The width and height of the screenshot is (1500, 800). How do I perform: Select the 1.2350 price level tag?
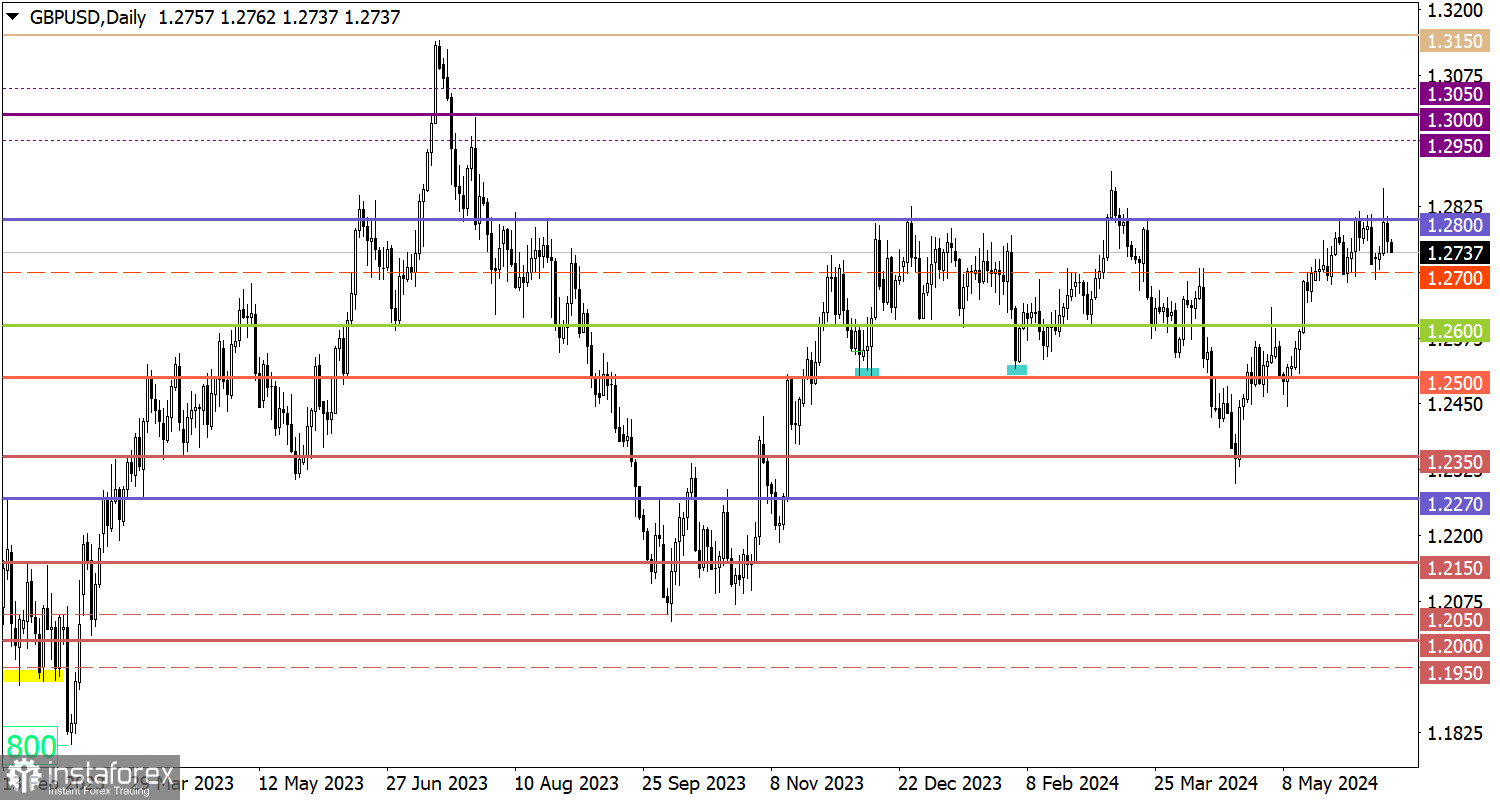1455,462
